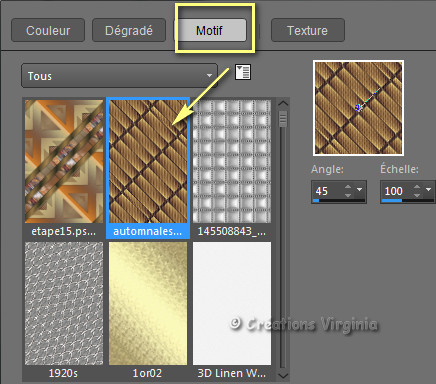Choose the 3D Linen W... pattern
436x384 pixels.
tap(232, 303)
